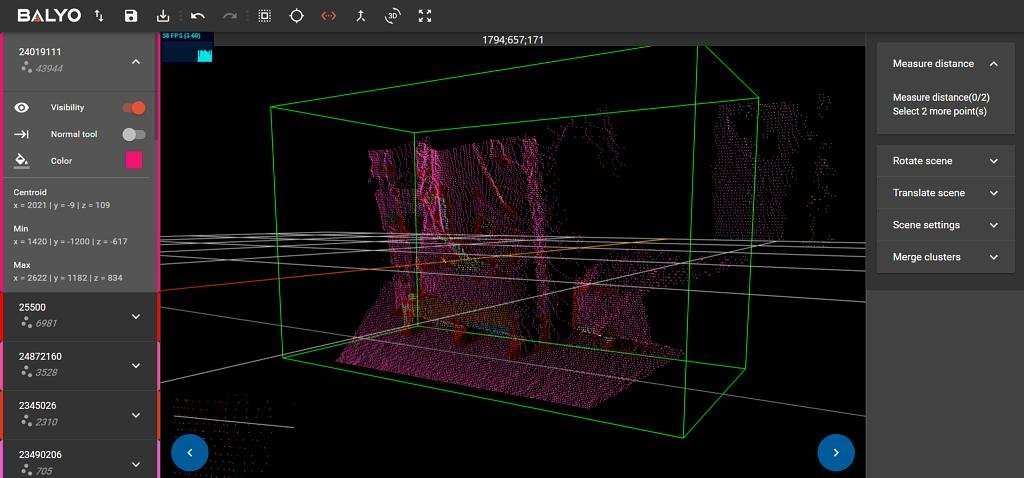Turn off the Visibility switch

click(134, 108)
